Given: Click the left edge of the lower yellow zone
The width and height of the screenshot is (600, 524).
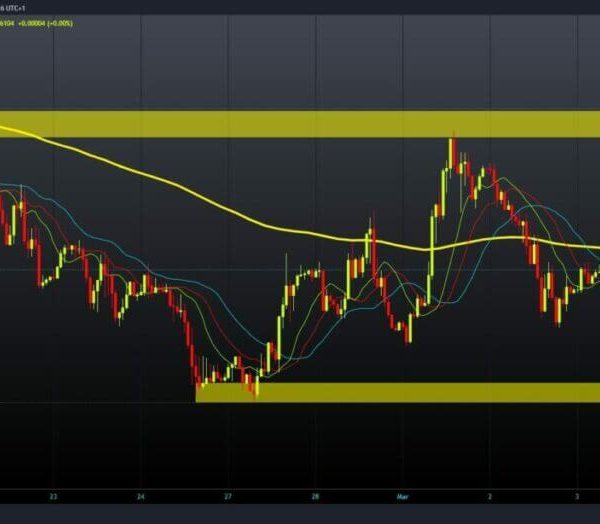Looking at the screenshot, I should [x=198, y=392].
